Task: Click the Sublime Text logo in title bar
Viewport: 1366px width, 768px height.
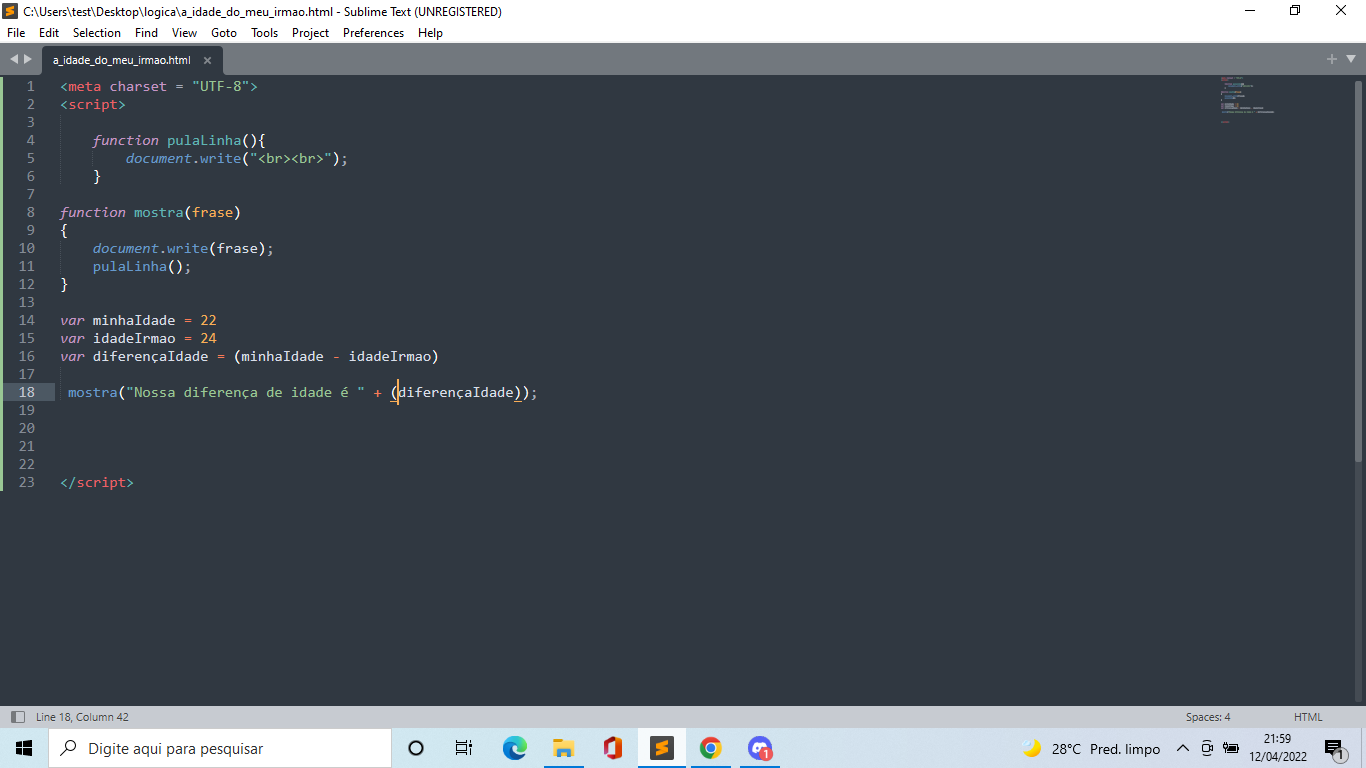Action: point(10,11)
